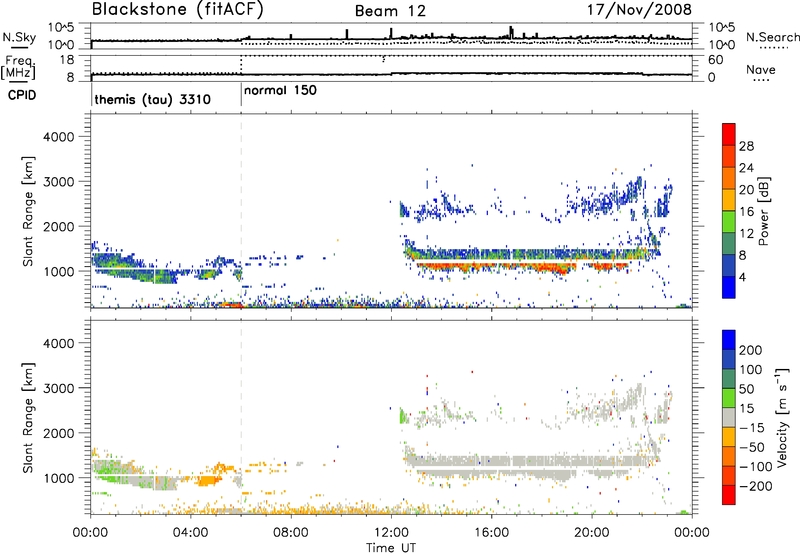Select the 'Beam 12' heading
This screenshot has width=800, height=554.
tap(390, 11)
